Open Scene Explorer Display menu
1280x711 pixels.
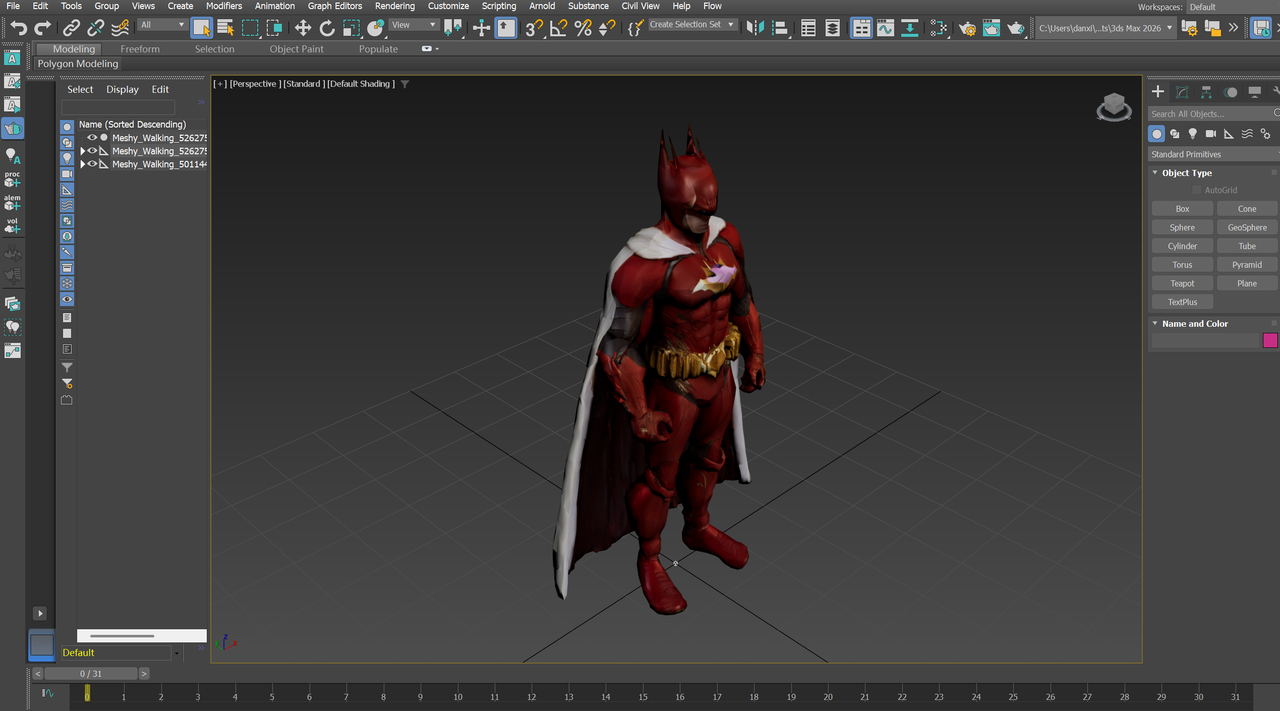click(x=123, y=89)
